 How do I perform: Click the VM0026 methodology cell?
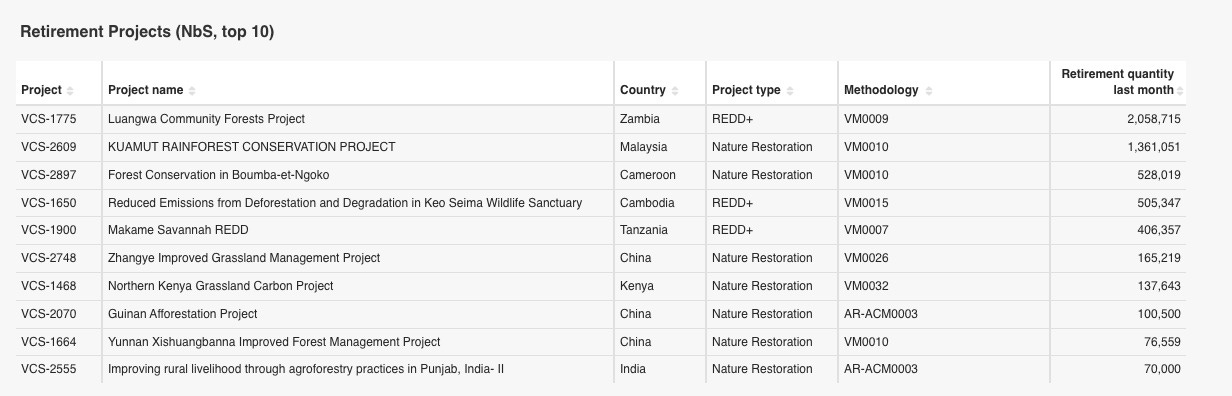[866, 258]
